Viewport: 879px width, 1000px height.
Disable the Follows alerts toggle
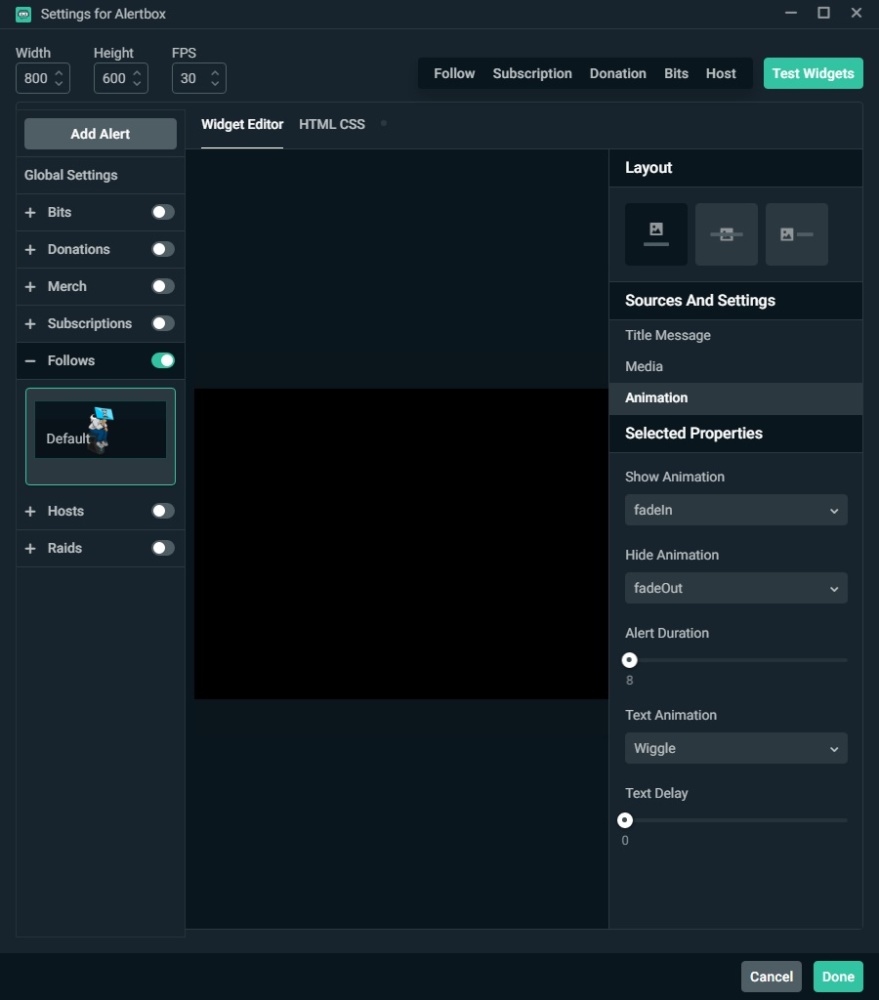tap(163, 360)
